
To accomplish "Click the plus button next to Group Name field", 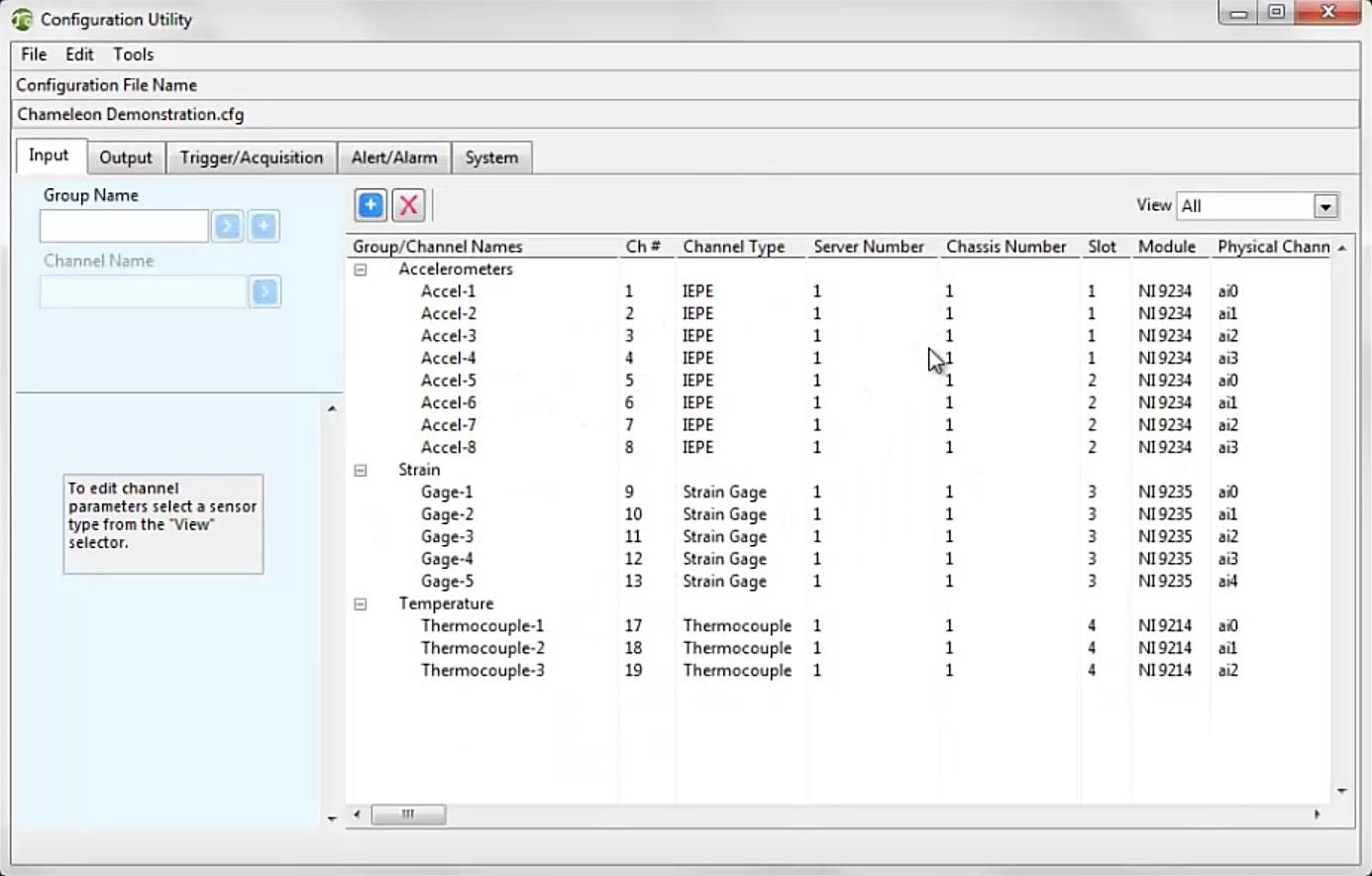I will pos(264,226).
